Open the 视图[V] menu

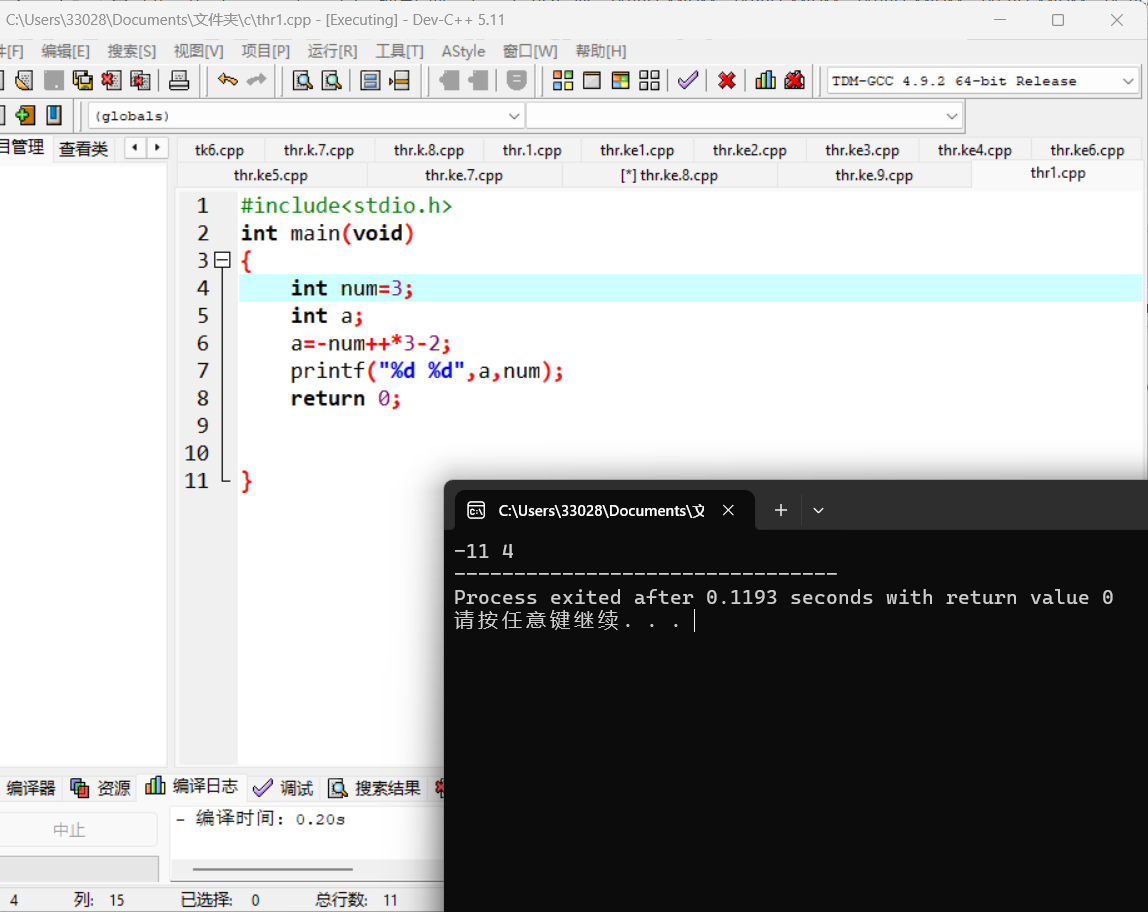[198, 51]
